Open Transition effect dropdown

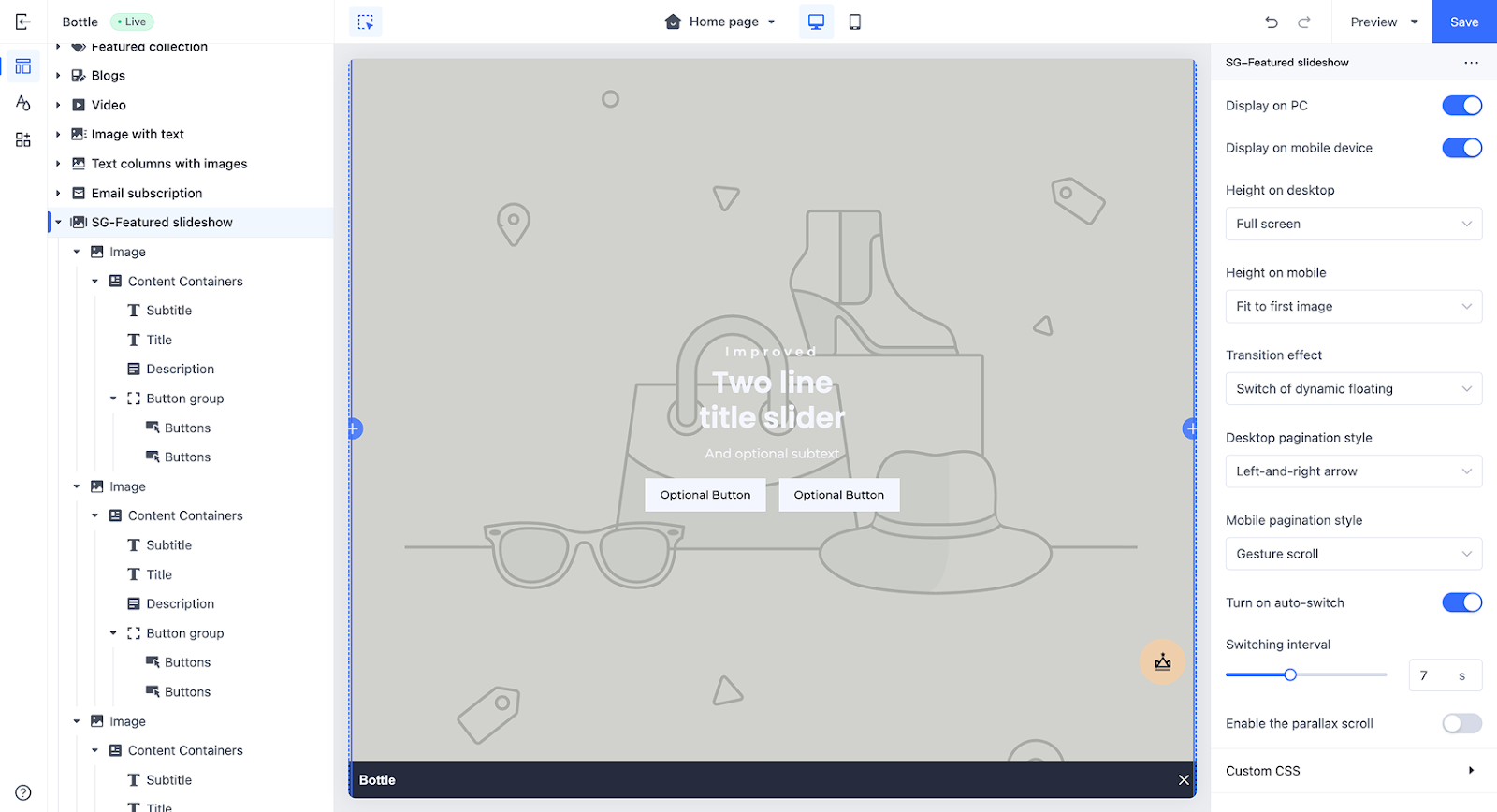point(1354,389)
